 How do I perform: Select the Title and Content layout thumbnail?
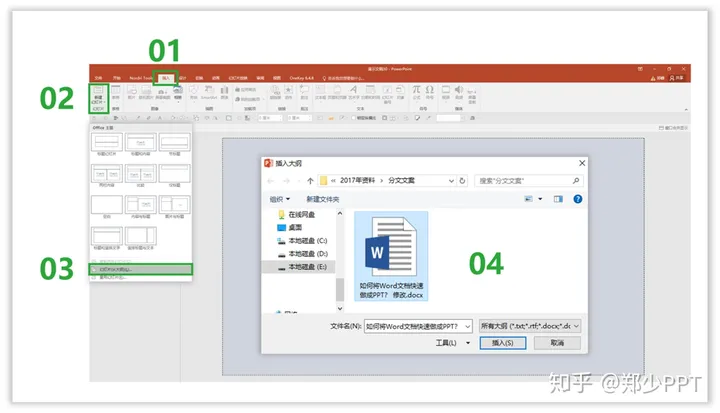coord(141,142)
